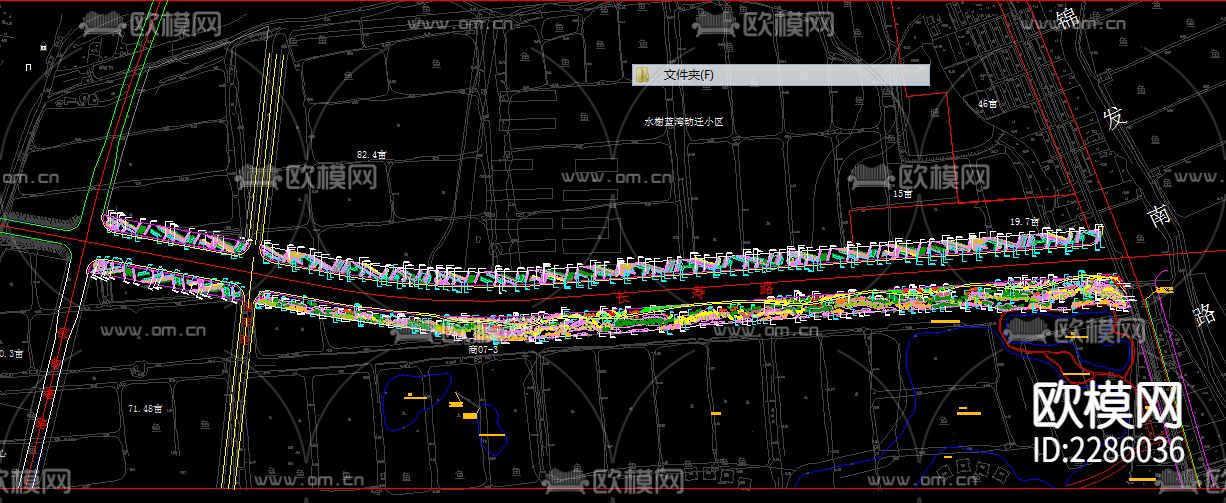Open the 文件夹(F) menu entry

coord(781,75)
